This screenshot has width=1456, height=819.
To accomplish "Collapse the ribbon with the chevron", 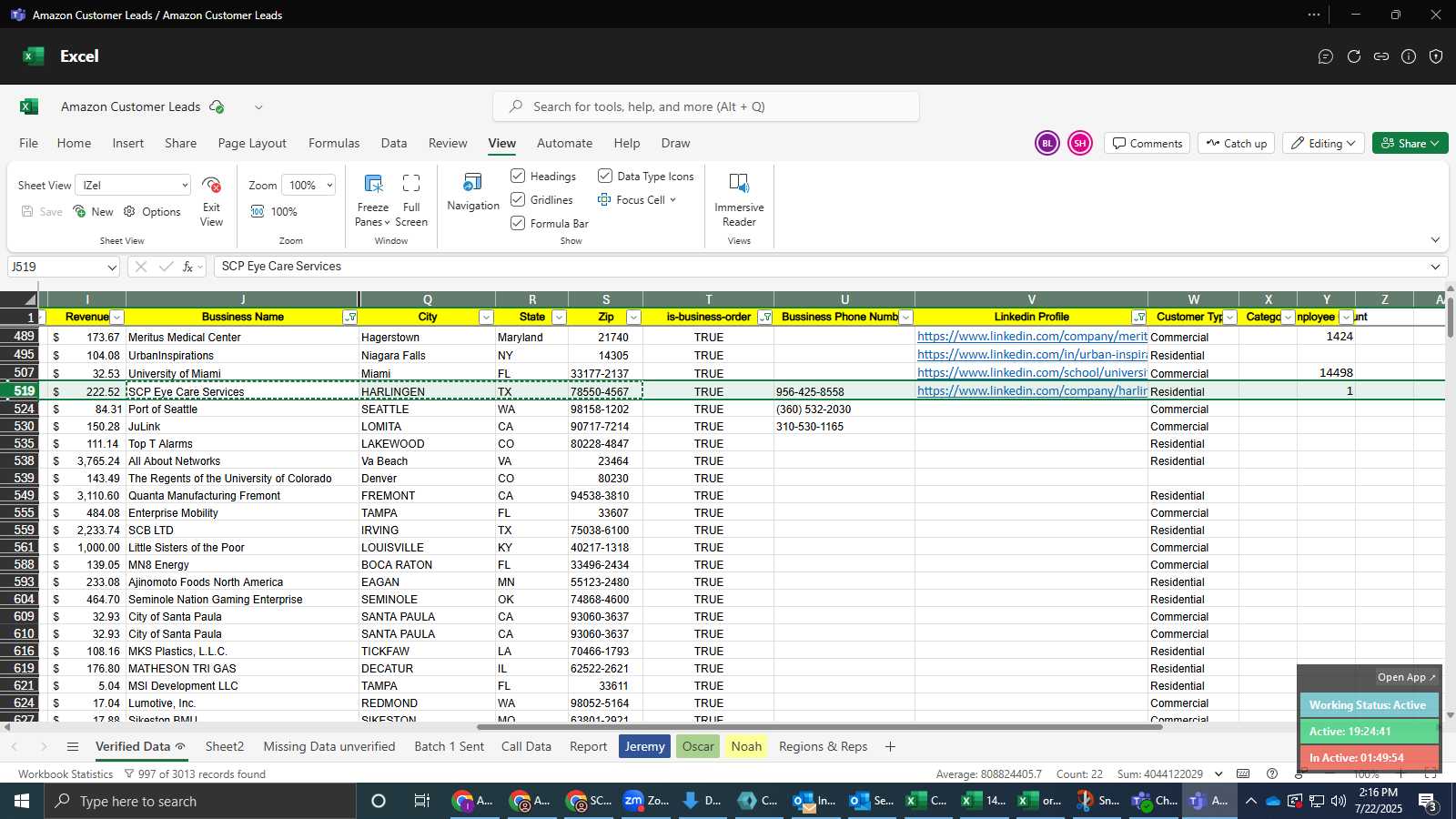I will (1435, 240).
